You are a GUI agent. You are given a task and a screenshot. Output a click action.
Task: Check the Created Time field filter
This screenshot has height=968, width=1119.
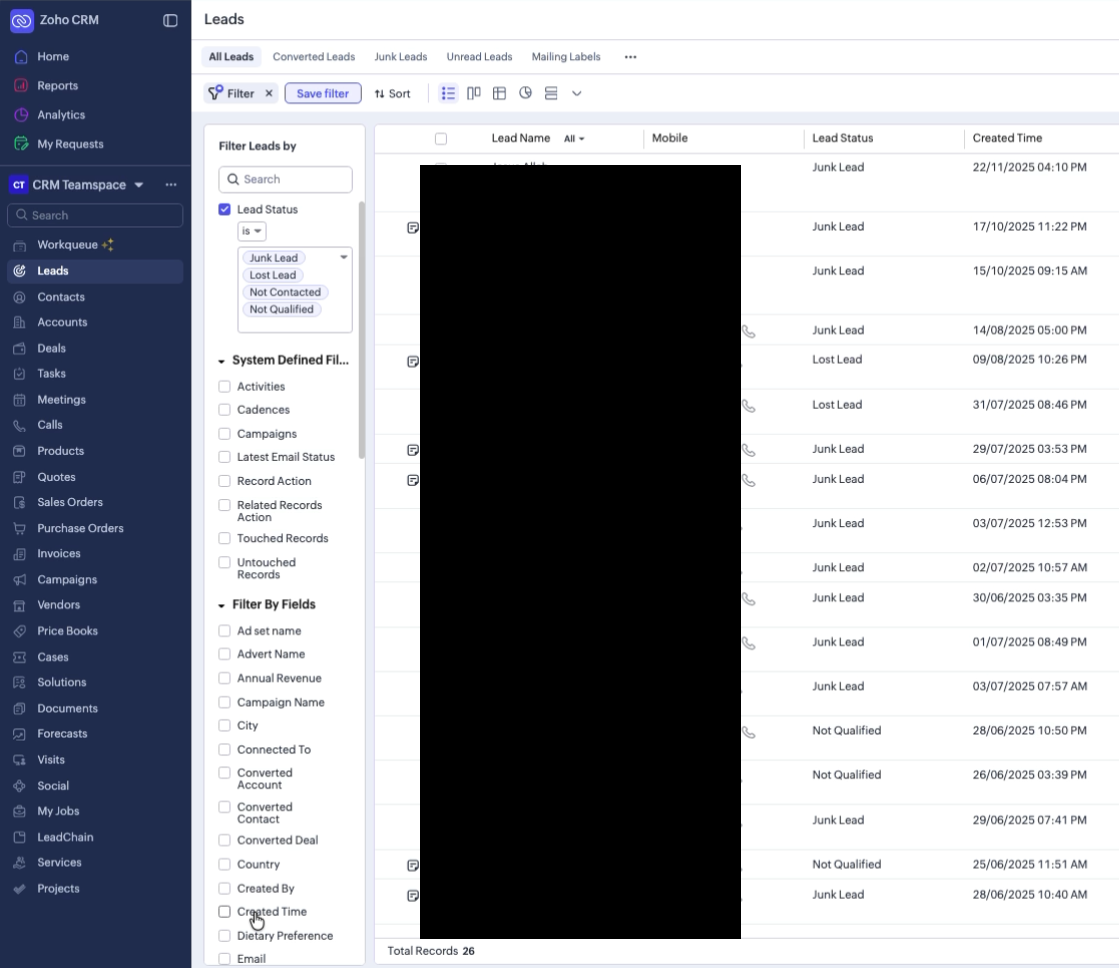225,912
